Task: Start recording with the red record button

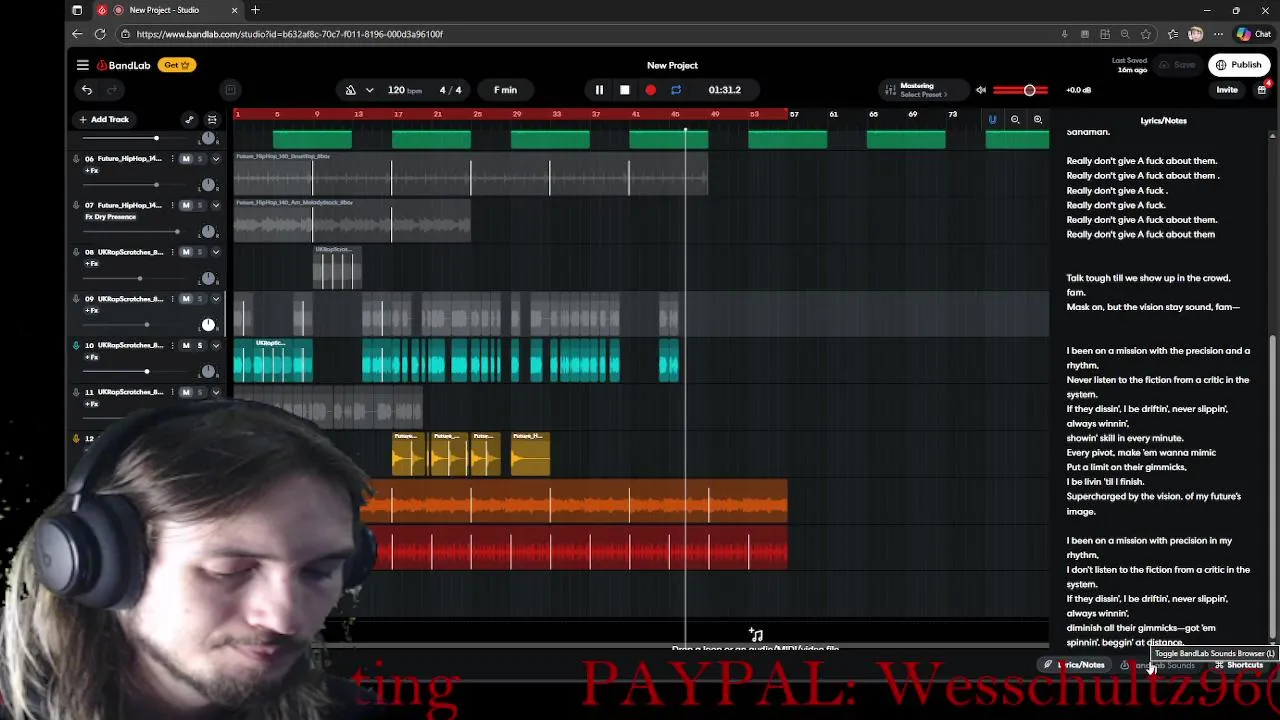Action: click(x=650, y=90)
